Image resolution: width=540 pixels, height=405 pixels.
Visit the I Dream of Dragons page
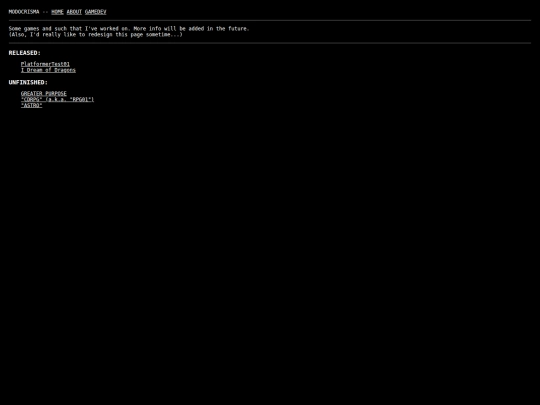coord(48,70)
